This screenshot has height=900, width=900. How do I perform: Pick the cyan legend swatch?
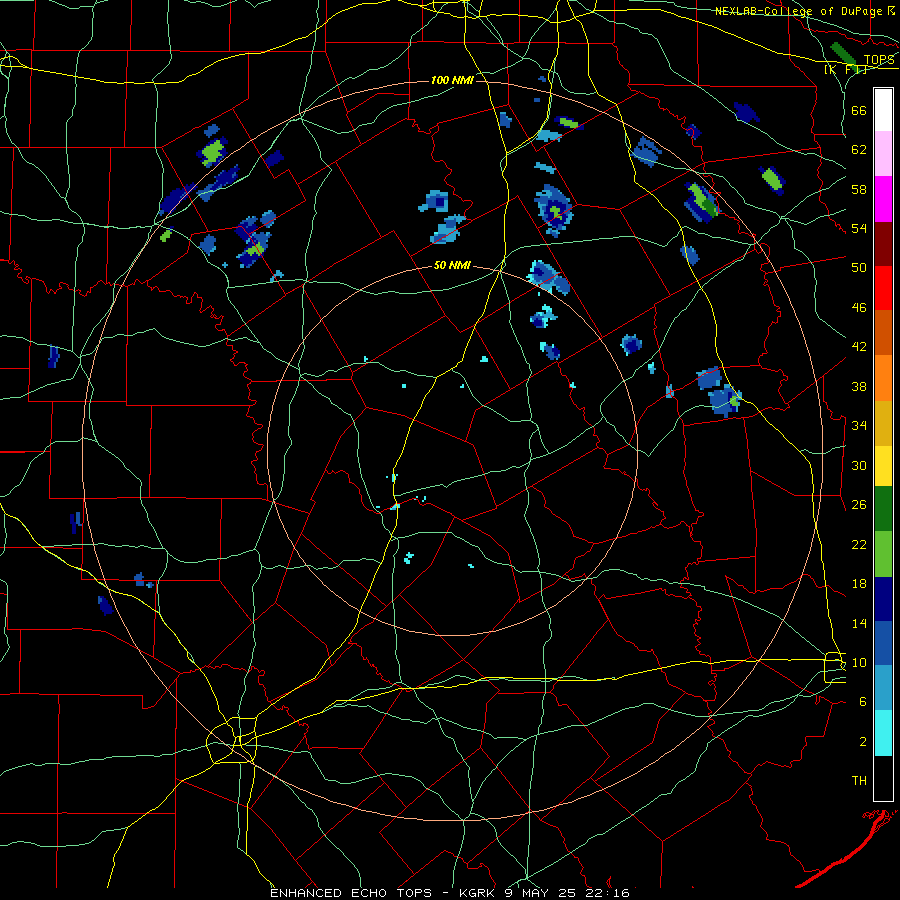(x=883, y=733)
